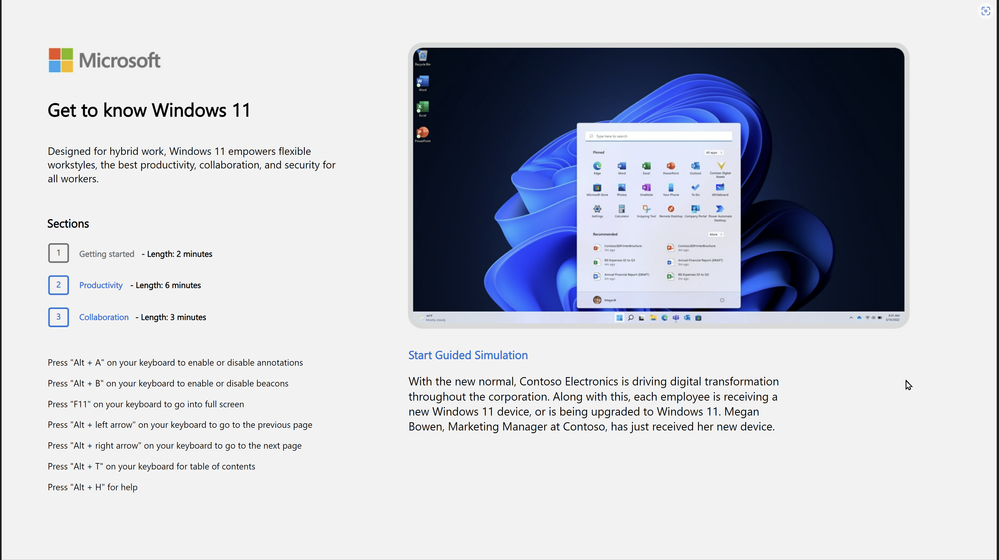
Task: Click the 'Sections' heading
Action: click(x=68, y=224)
